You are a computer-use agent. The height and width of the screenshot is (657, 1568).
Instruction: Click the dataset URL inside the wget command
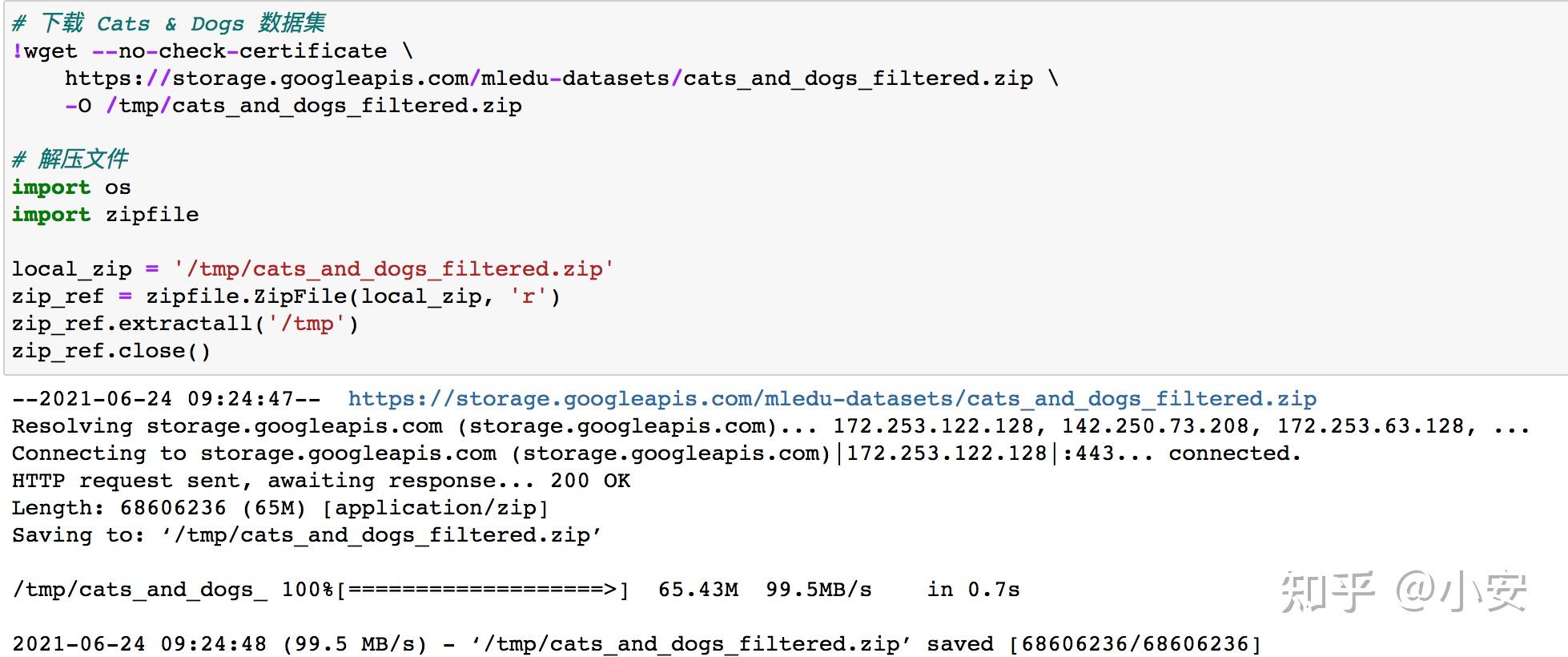549,79
